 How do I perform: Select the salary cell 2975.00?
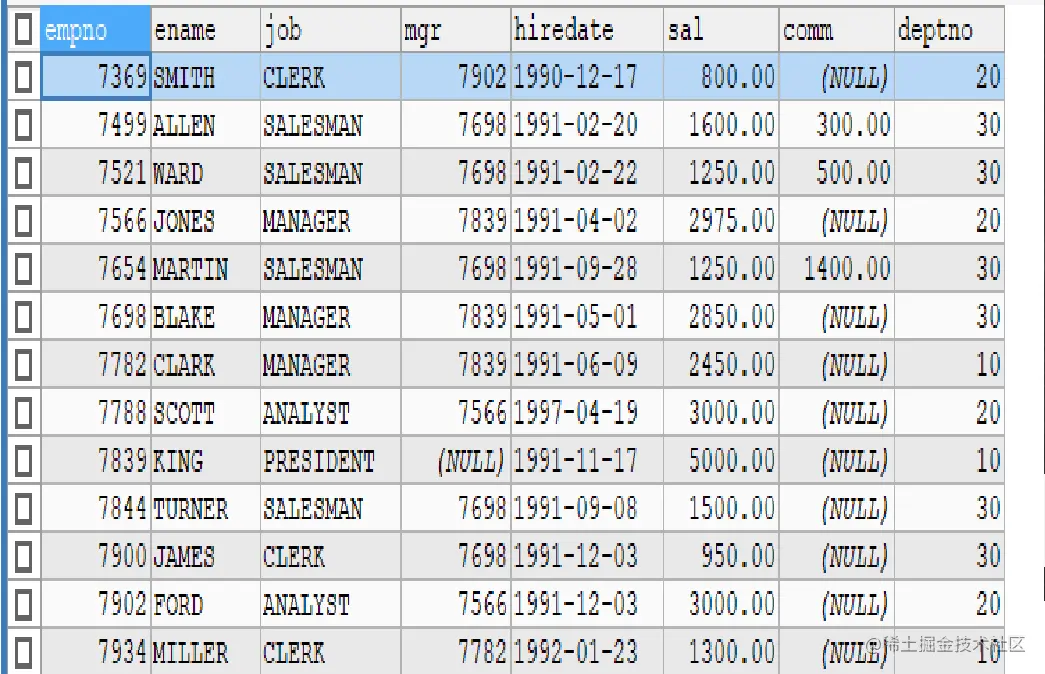coord(721,221)
